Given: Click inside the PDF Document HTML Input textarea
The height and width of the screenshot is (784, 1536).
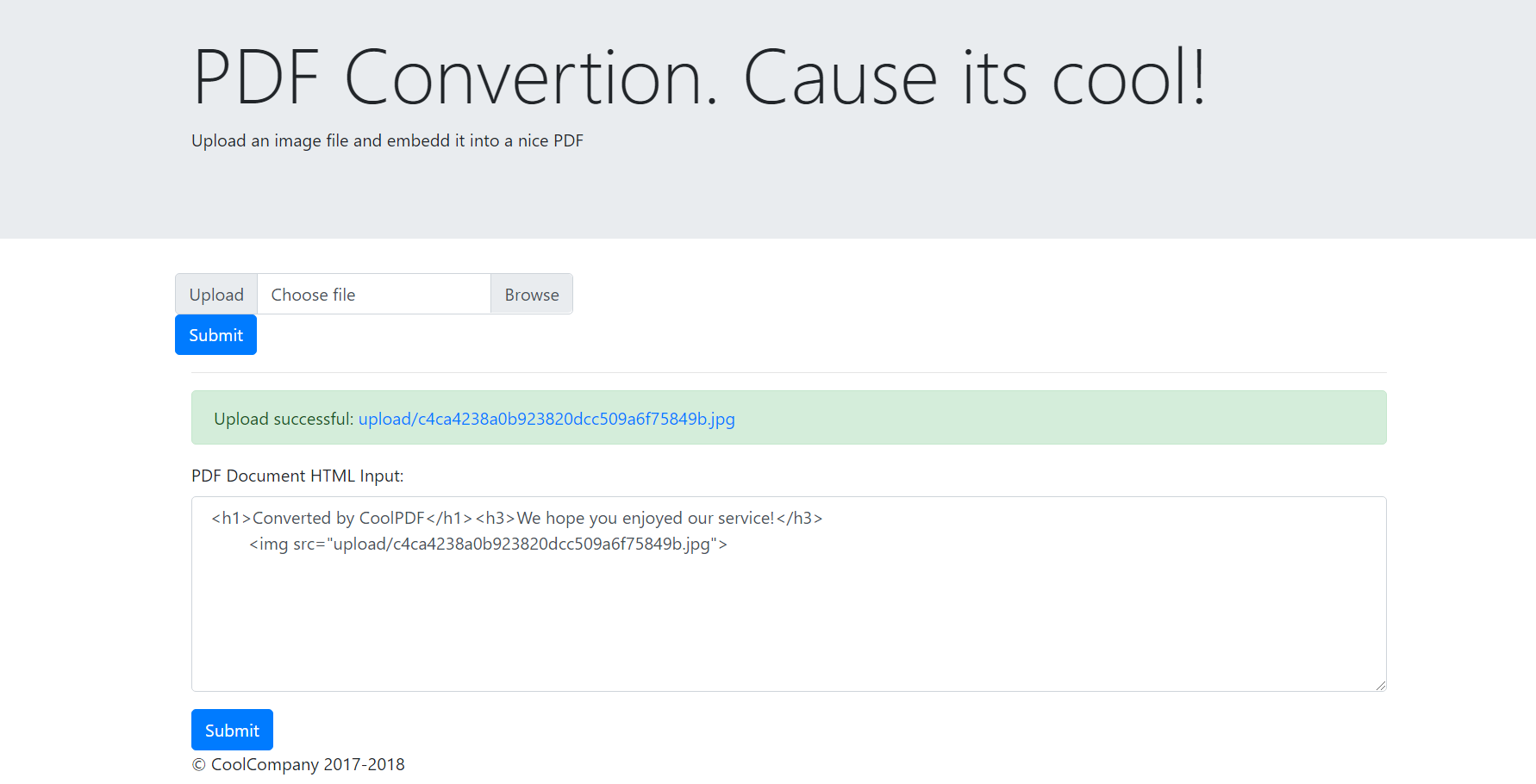Looking at the screenshot, I should [x=789, y=594].
